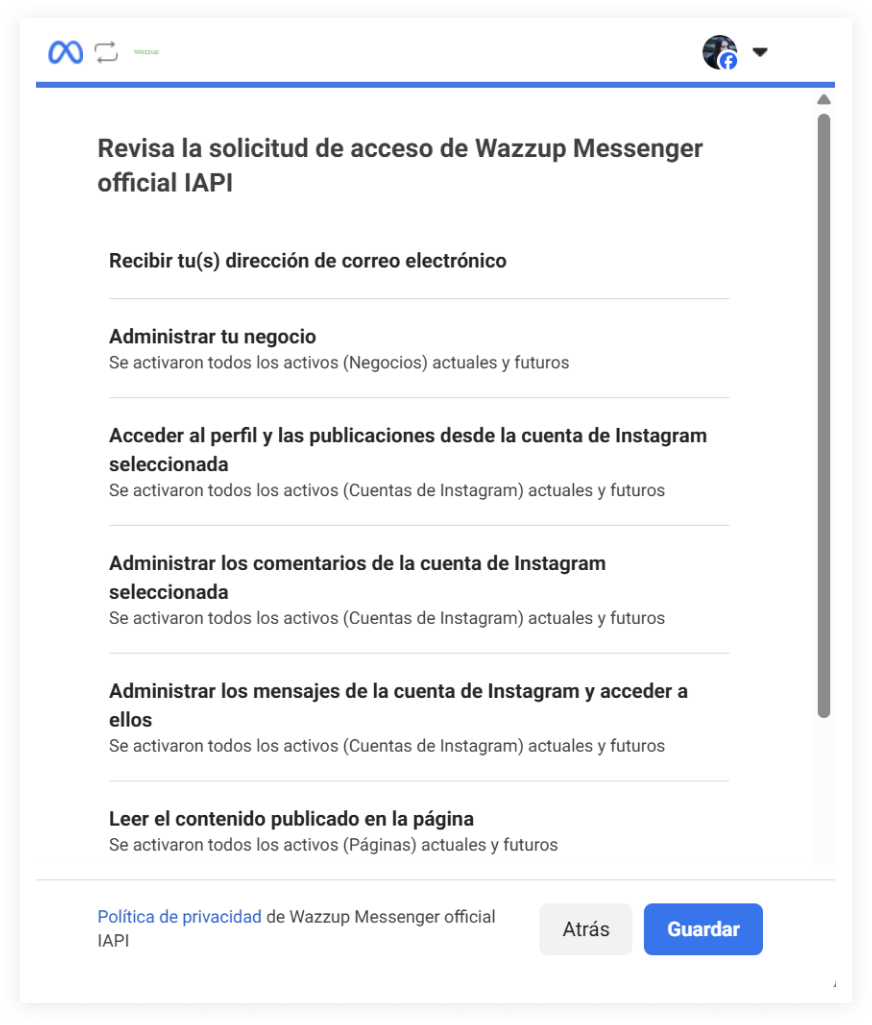The image size is (872, 1025).
Task: Click the Facebook badge on the profile picture
Action: click(x=729, y=62)
